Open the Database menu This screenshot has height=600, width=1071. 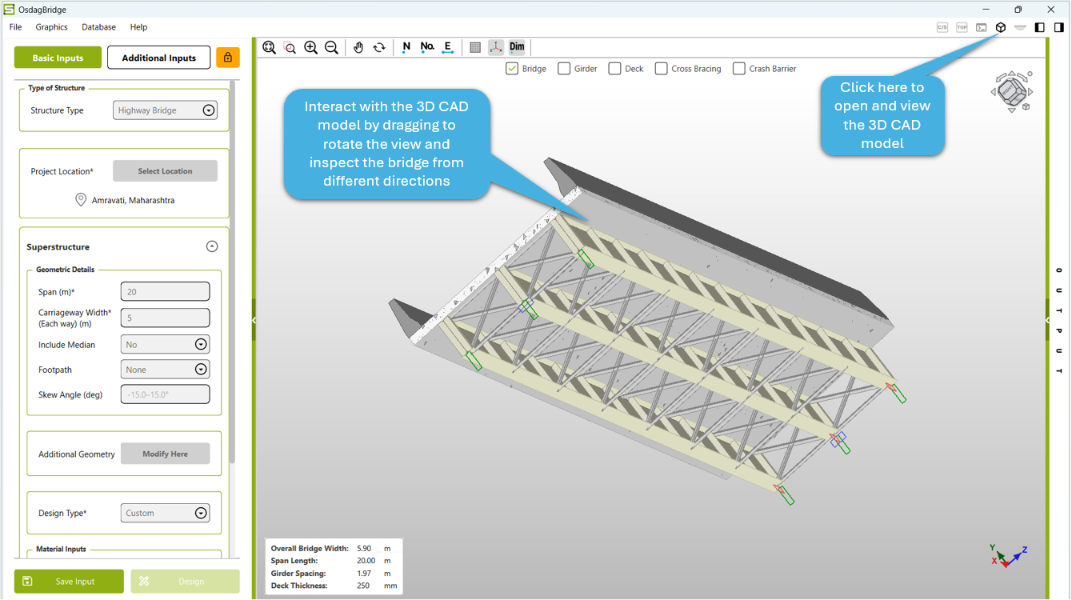[98, 27]
